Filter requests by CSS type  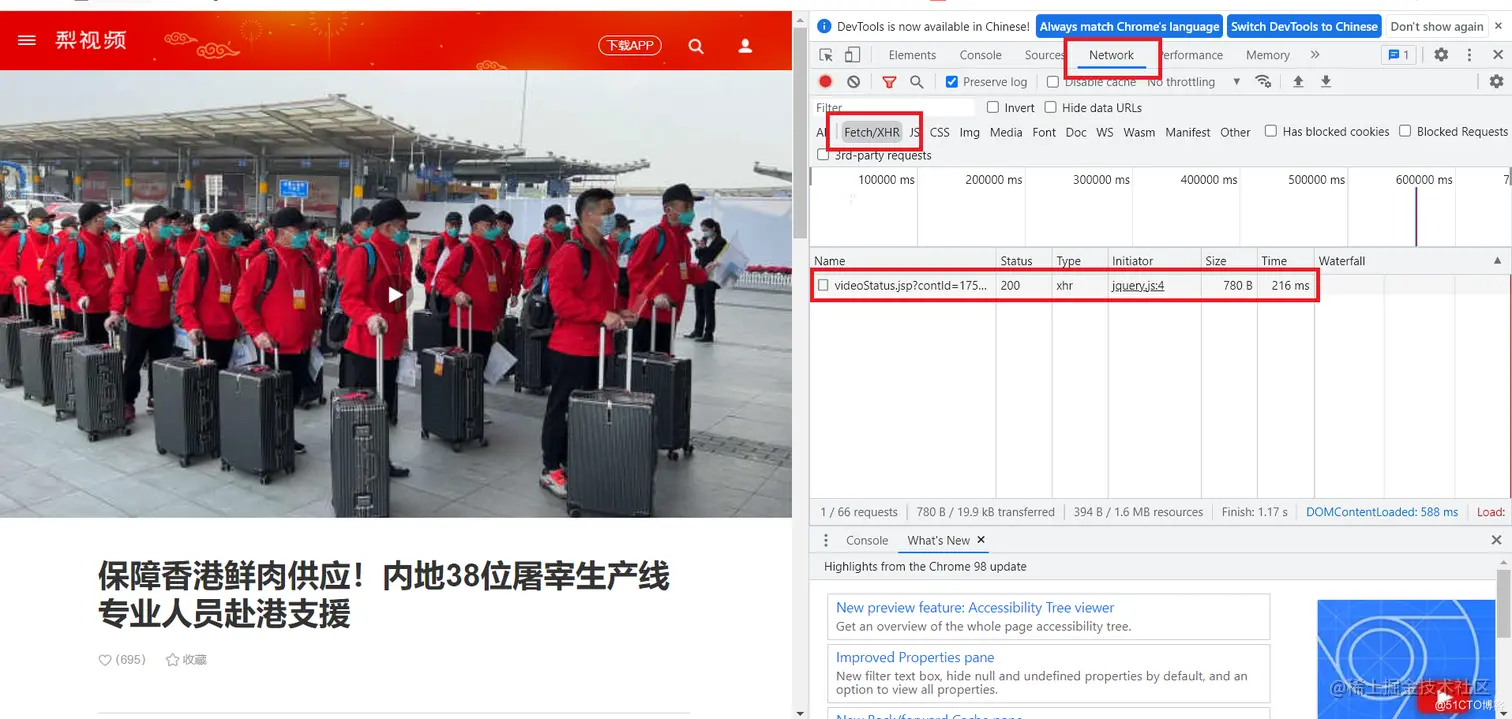point(940,132)
